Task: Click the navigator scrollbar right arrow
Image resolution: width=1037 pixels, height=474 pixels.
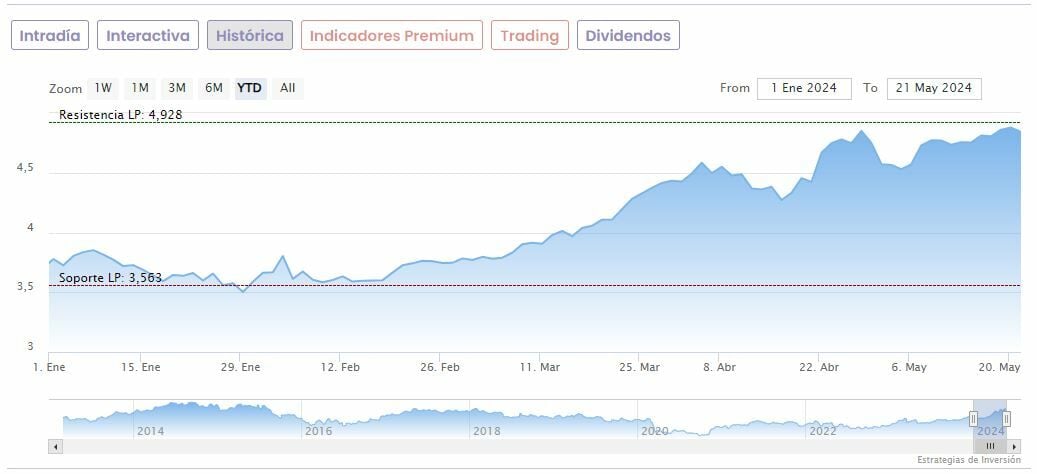Action: [1014, 446]
